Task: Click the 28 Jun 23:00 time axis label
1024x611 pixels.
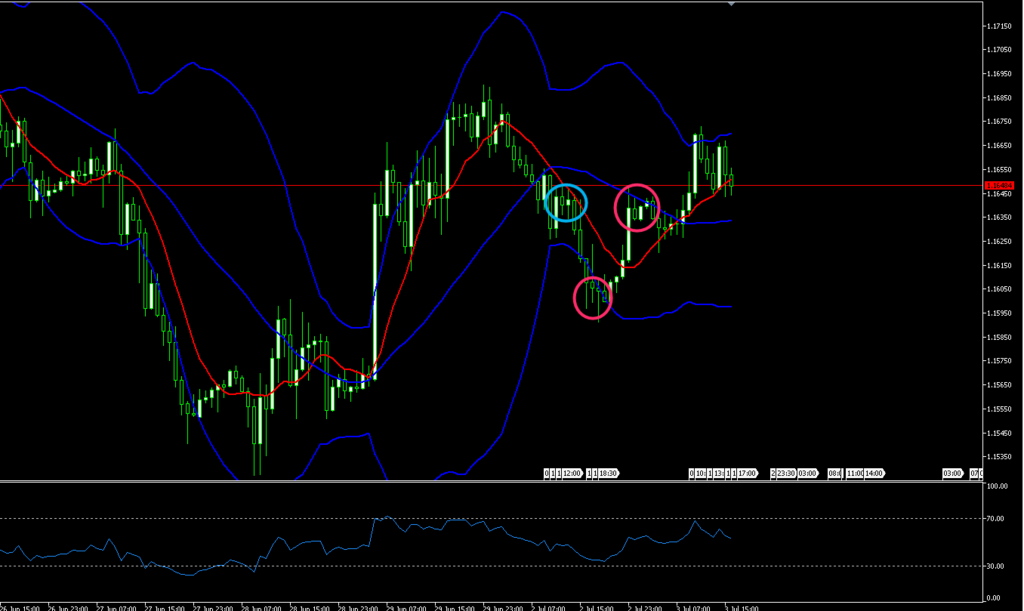Action: click(359, 608)
